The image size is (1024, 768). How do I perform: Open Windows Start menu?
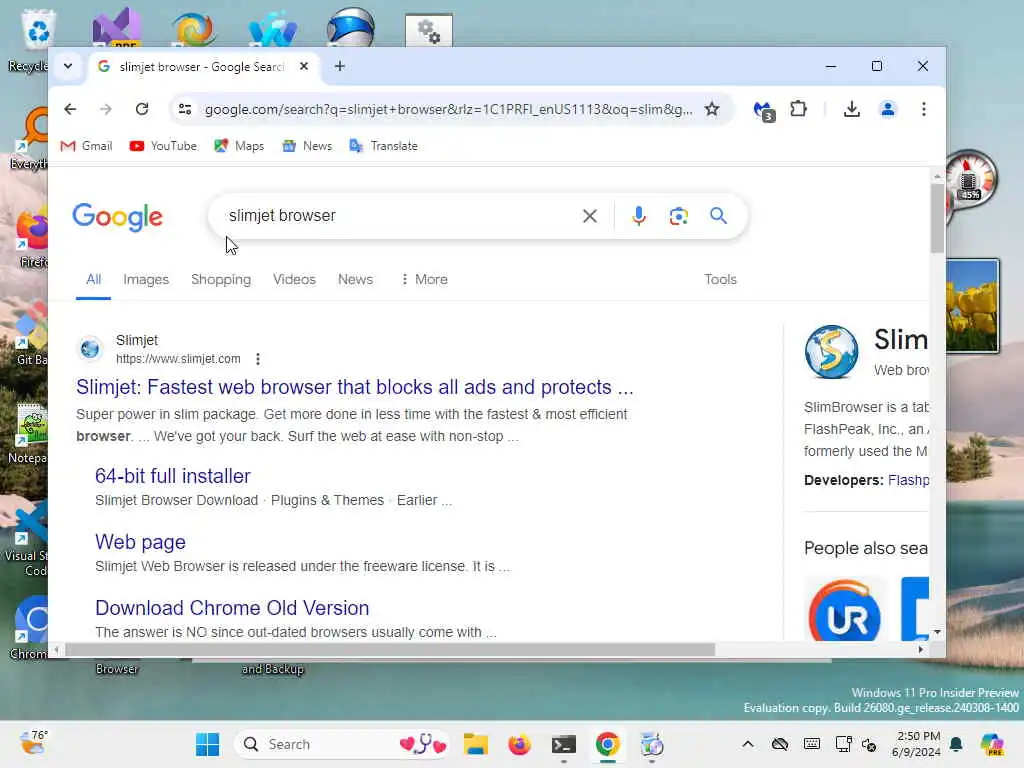(x=207, y=744)
